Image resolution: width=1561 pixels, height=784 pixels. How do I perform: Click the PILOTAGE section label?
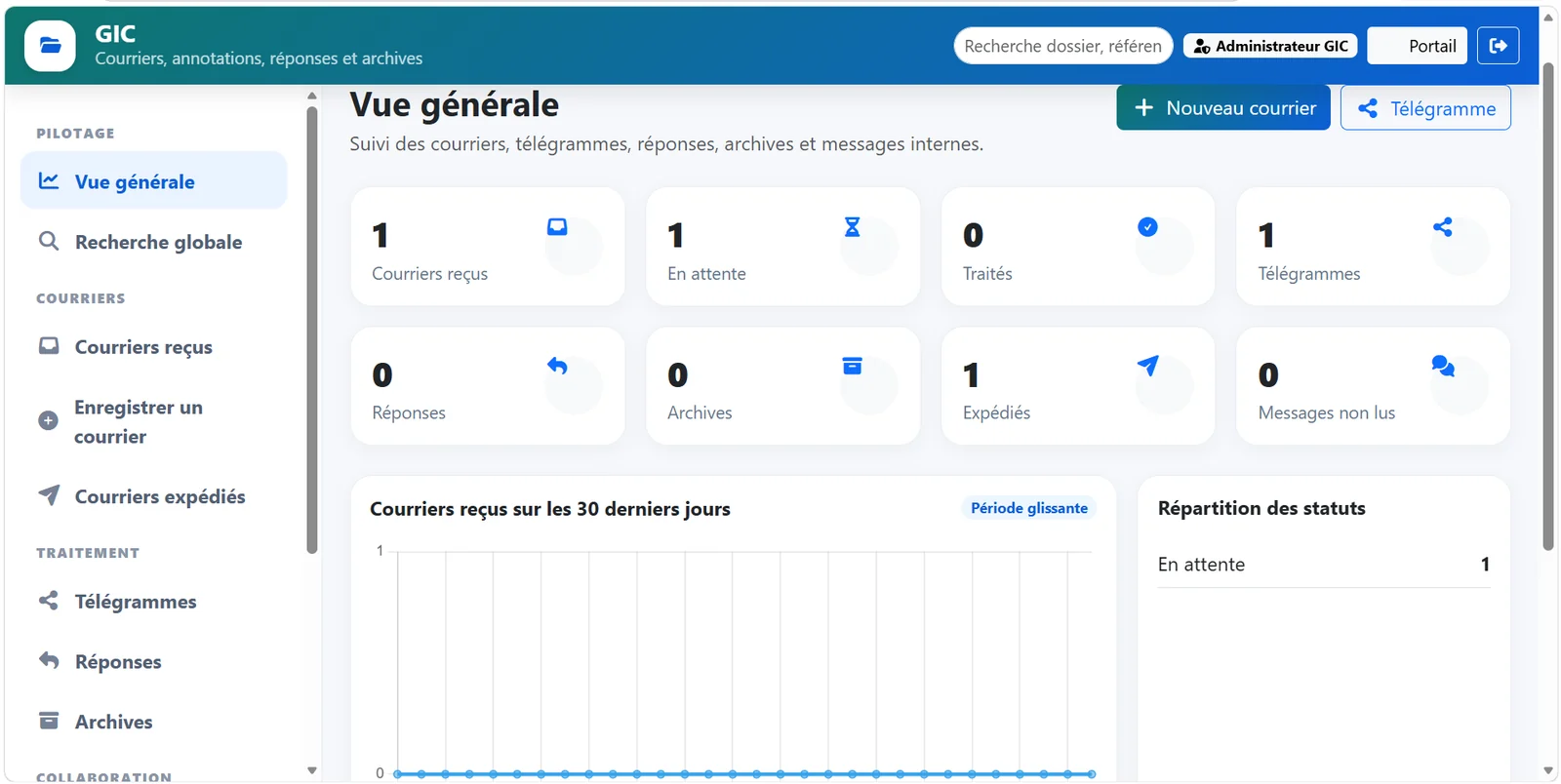(x=75, y=134)
